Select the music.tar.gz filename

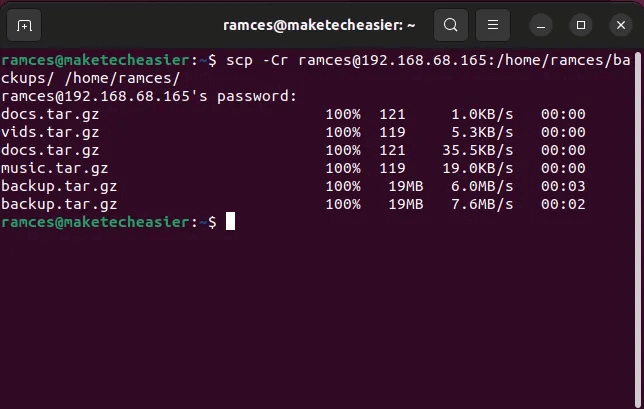55,168
